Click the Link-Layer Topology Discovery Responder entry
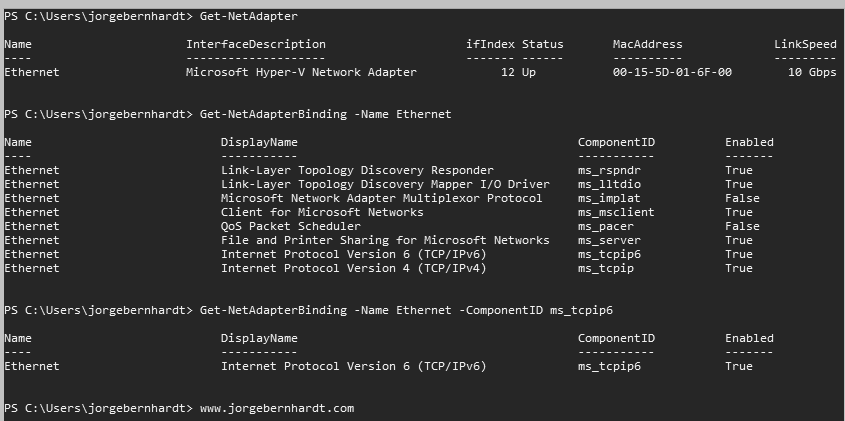Viewport: 845px width, 421px height. 357,171
